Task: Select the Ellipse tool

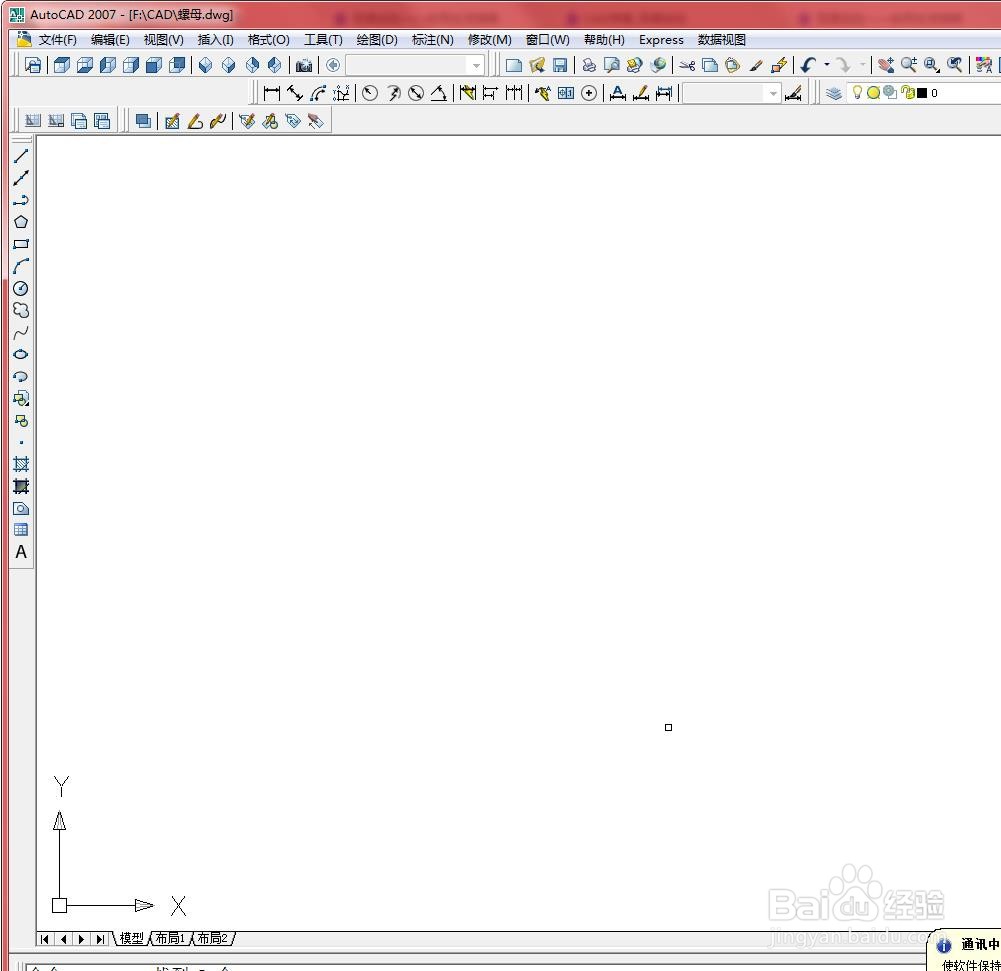Action: [20, 354]
